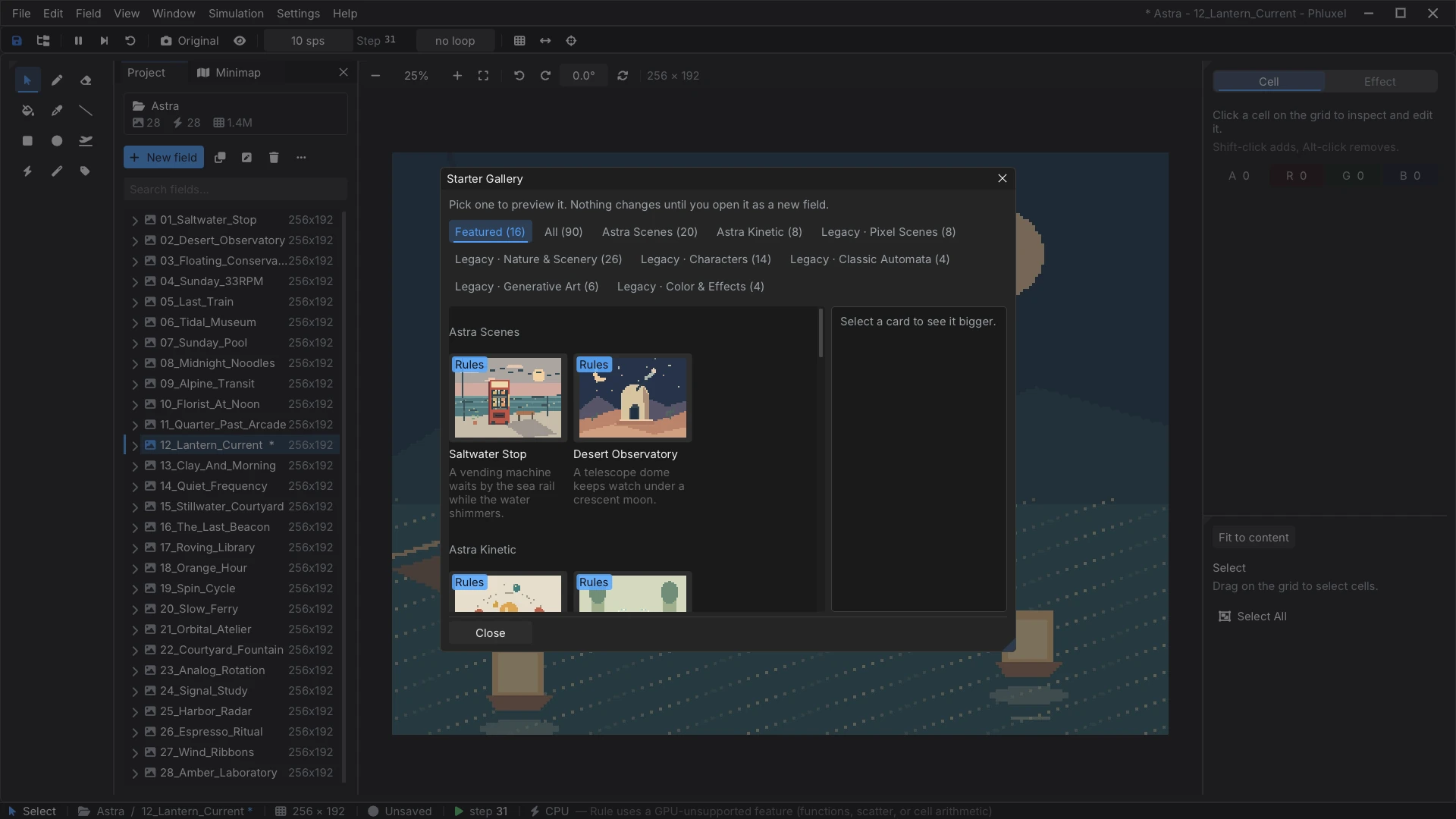Image resolution: width=1456 pixels, height=819 pixels.
Task: Switch to the Minimap tab
Action: pos(229,73)
